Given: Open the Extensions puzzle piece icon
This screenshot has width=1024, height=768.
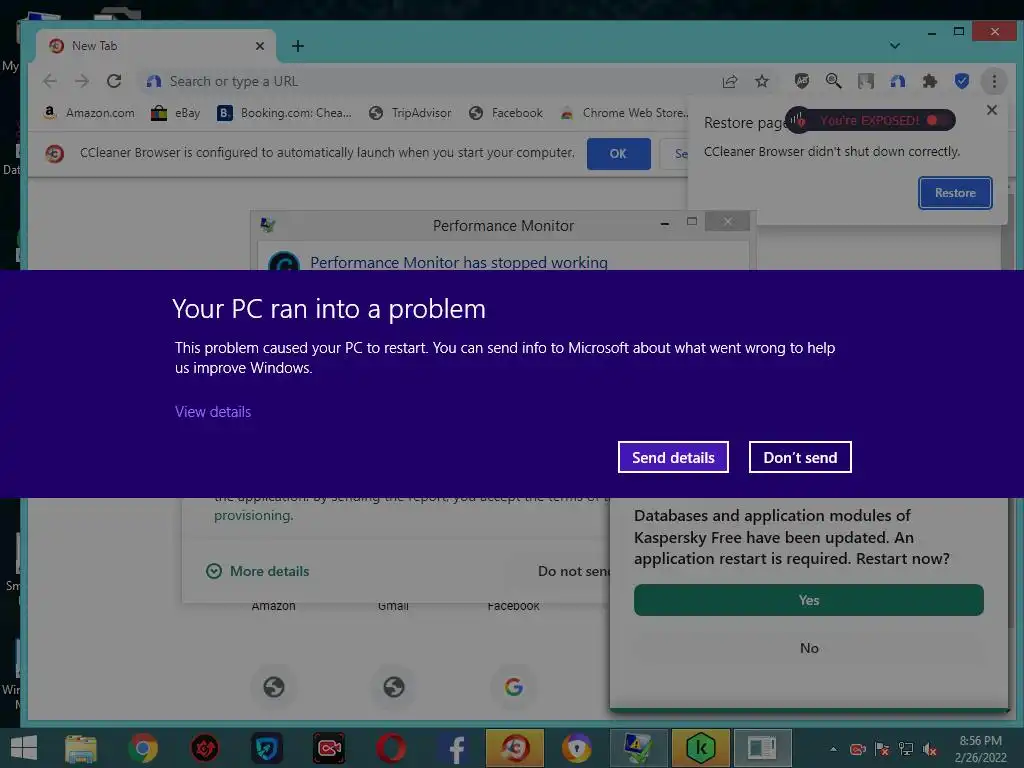Looking at the screenshot, I should pos(929,81).
